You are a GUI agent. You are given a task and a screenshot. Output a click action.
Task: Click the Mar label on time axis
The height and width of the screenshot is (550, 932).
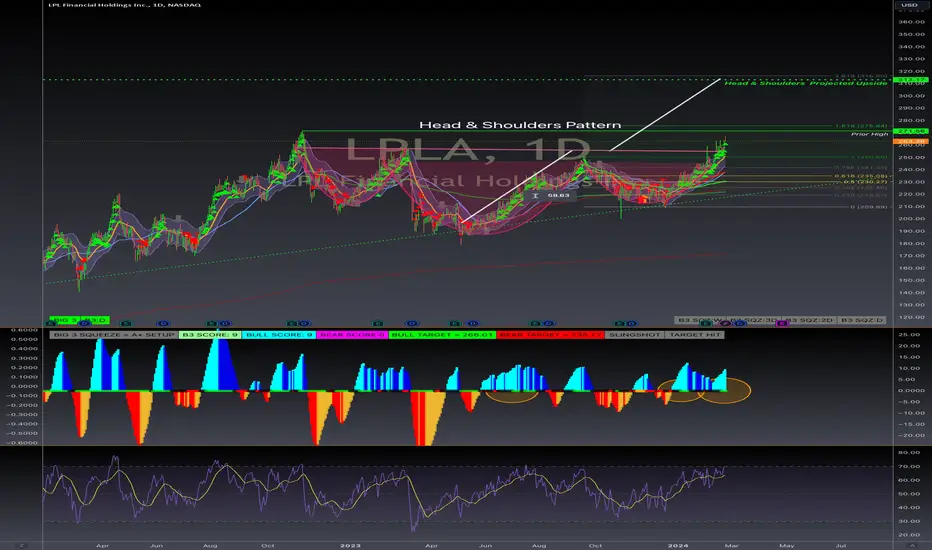(x=732, y=545)
